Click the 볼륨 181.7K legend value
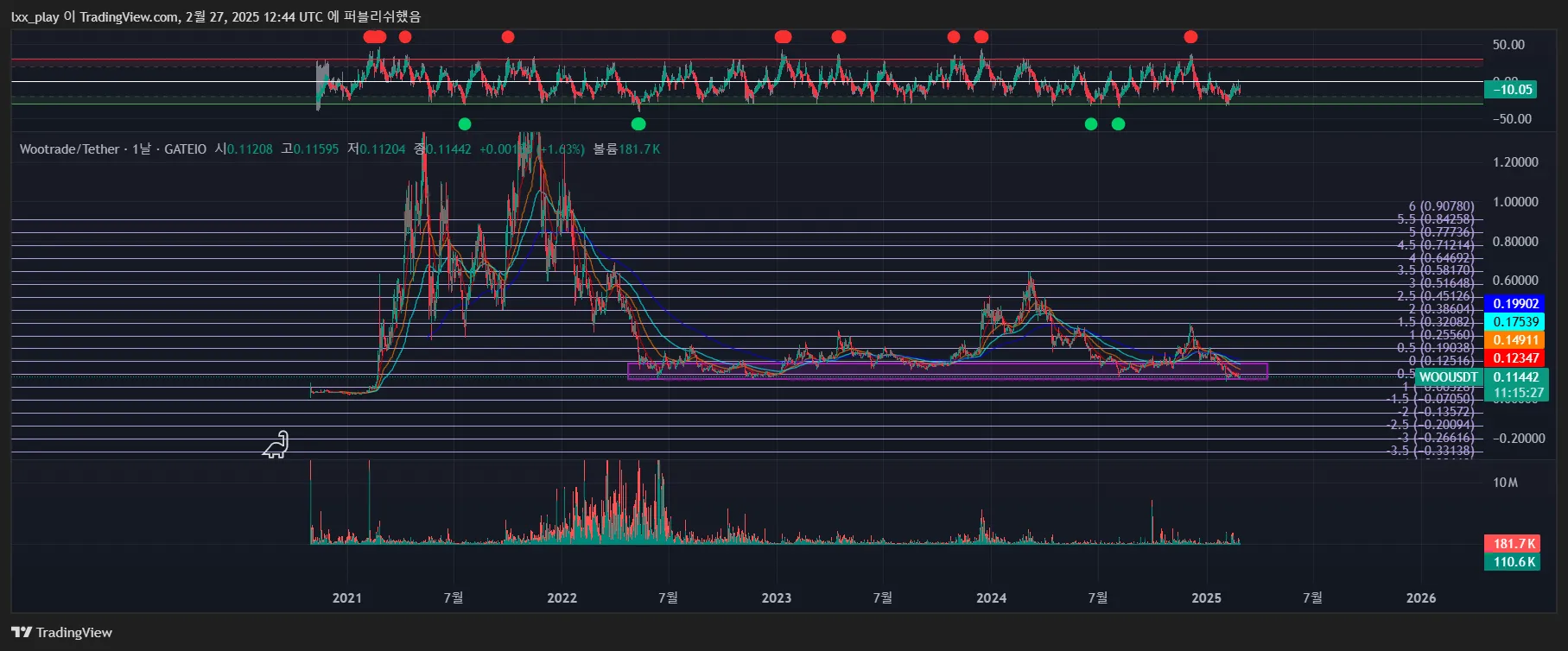 click(x=626, y=149)
